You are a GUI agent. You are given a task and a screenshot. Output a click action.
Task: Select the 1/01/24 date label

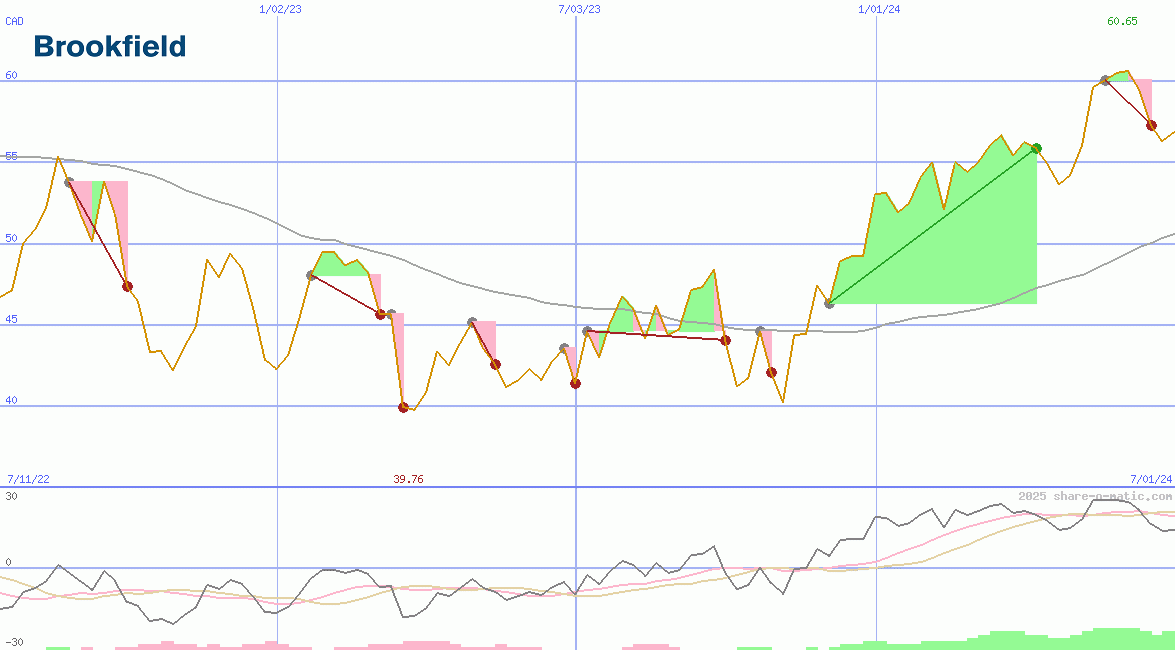coord(879,9)
